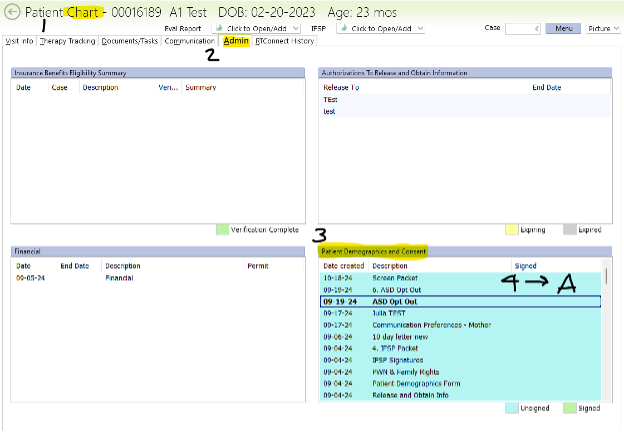624x432 pixels.
Task: Open the Therapy Tracking tab
Action: tap(68, 42)
